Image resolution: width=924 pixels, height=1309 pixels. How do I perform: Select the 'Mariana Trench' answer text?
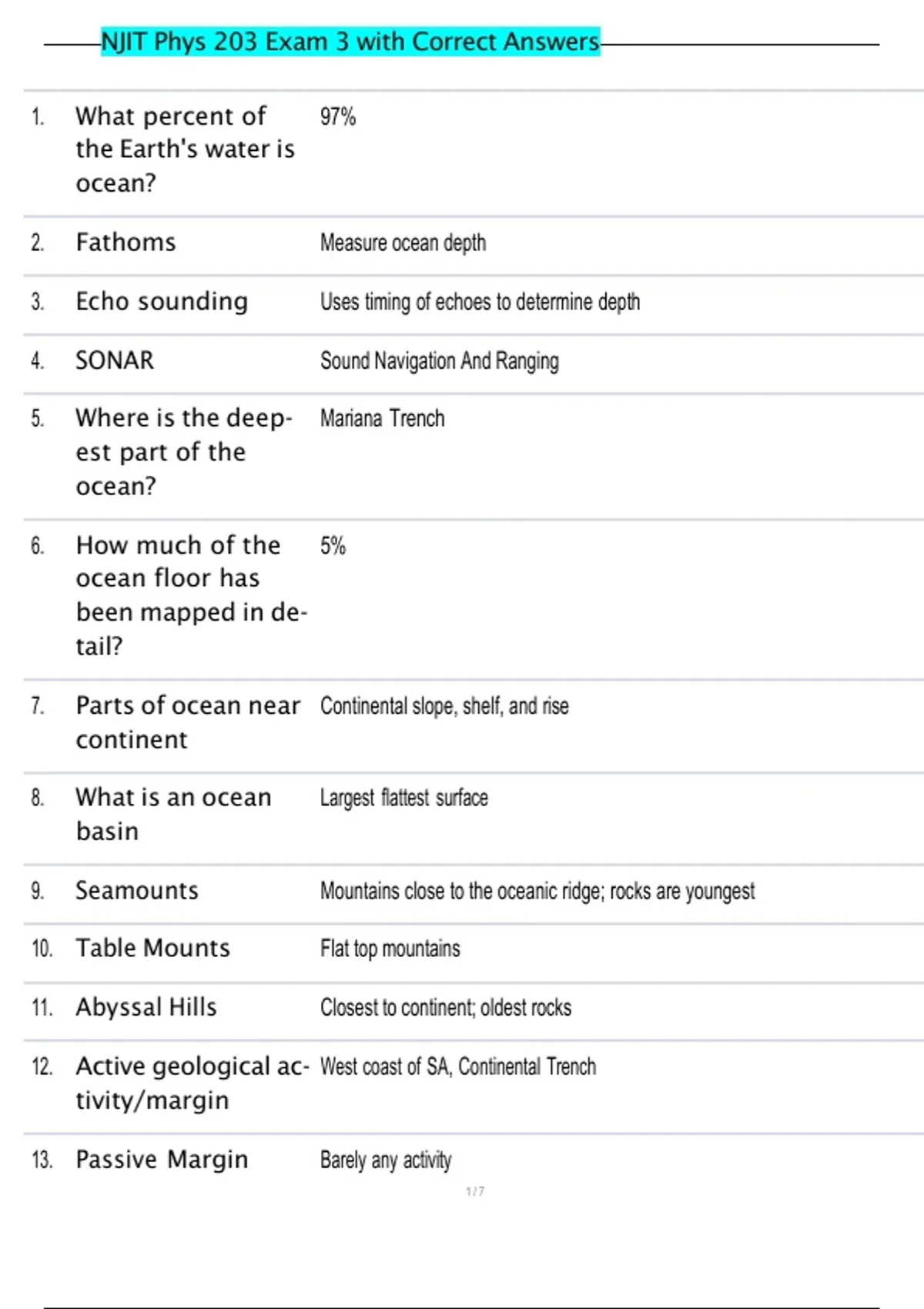point(382,419)
